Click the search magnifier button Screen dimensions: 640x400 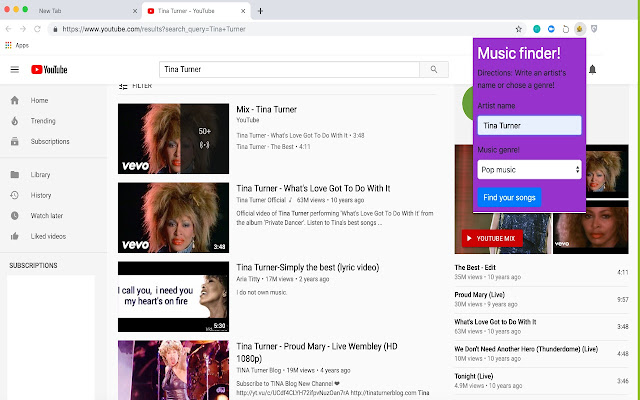(434, 69)
